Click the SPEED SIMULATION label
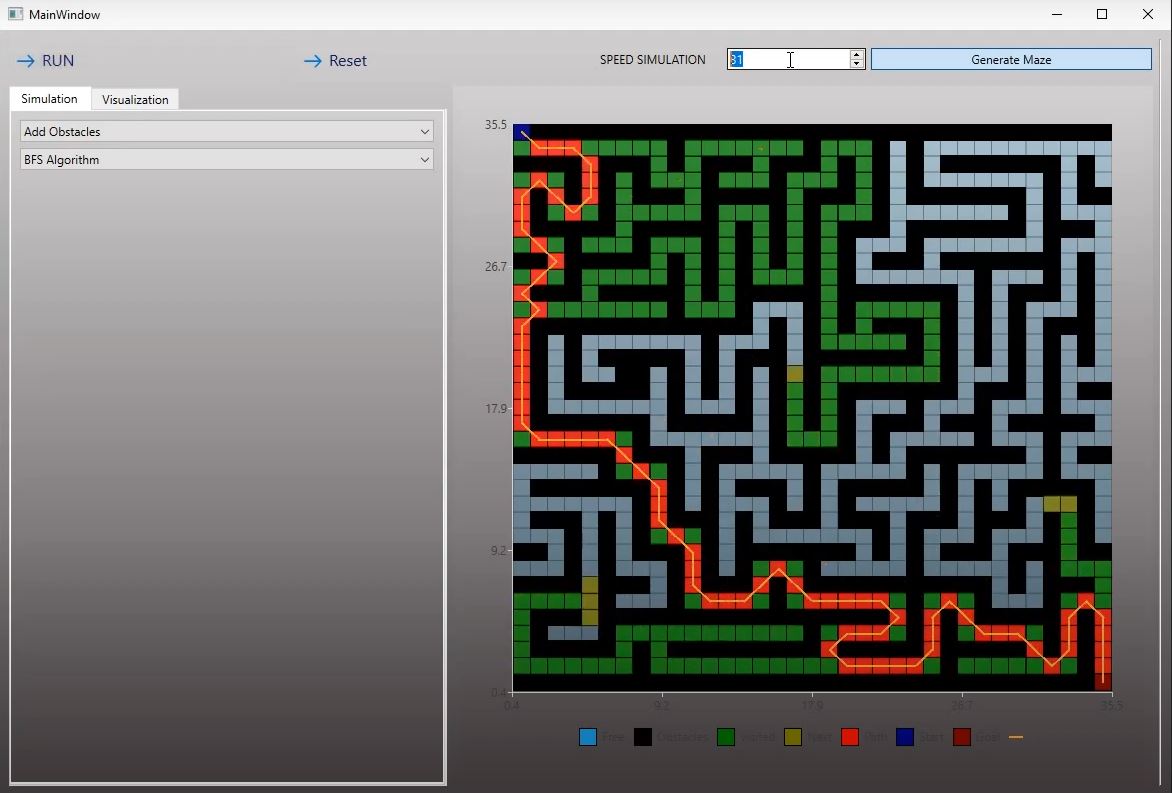 click(653, 60)
